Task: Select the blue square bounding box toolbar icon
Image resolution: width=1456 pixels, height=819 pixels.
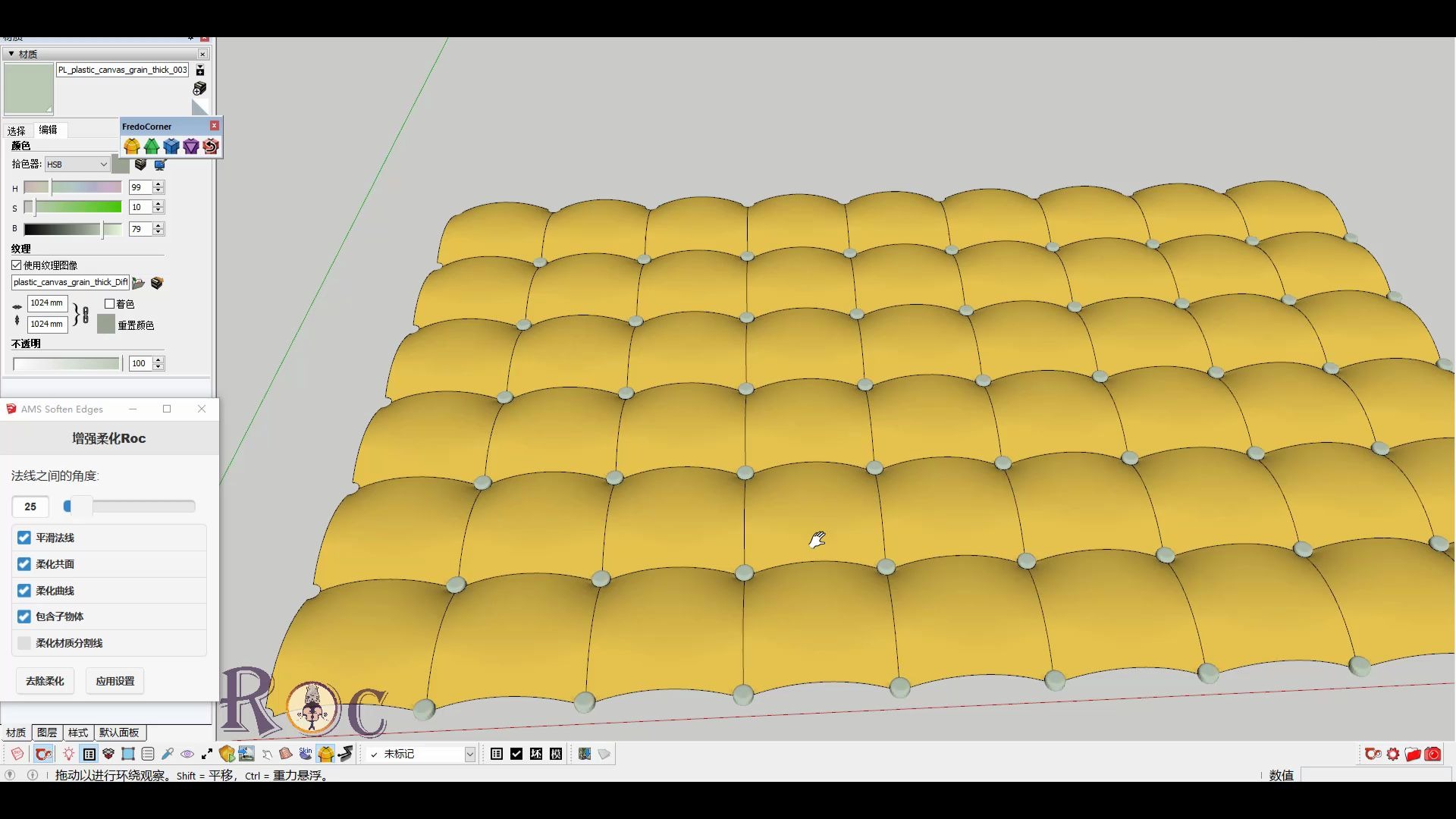Action: tap(128, 754)
